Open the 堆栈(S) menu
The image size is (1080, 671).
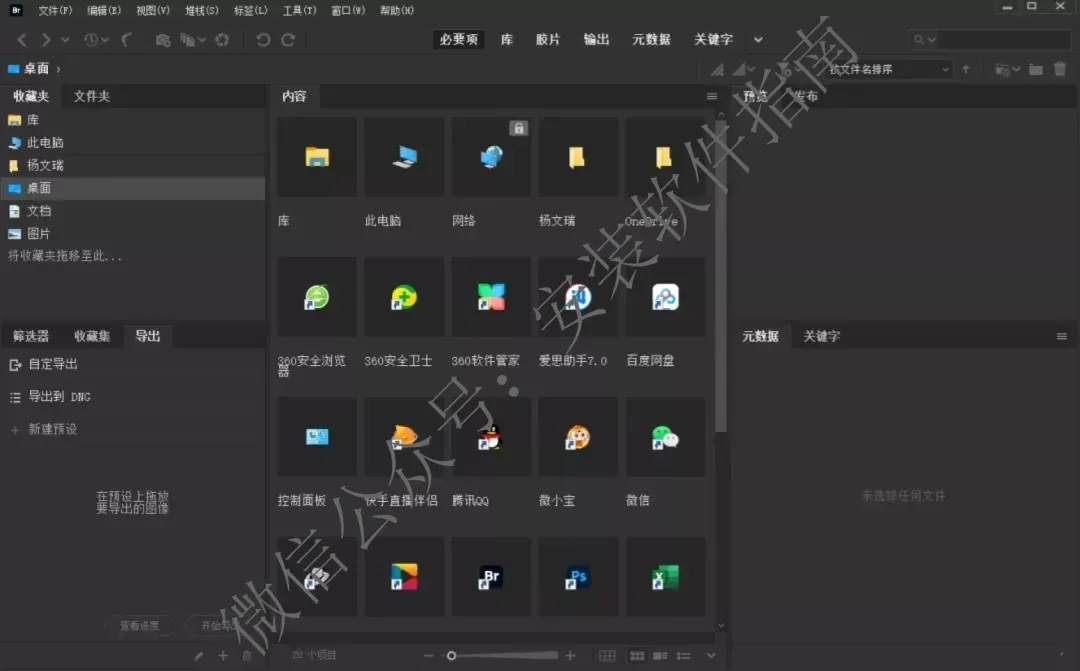tap(202, 10)
